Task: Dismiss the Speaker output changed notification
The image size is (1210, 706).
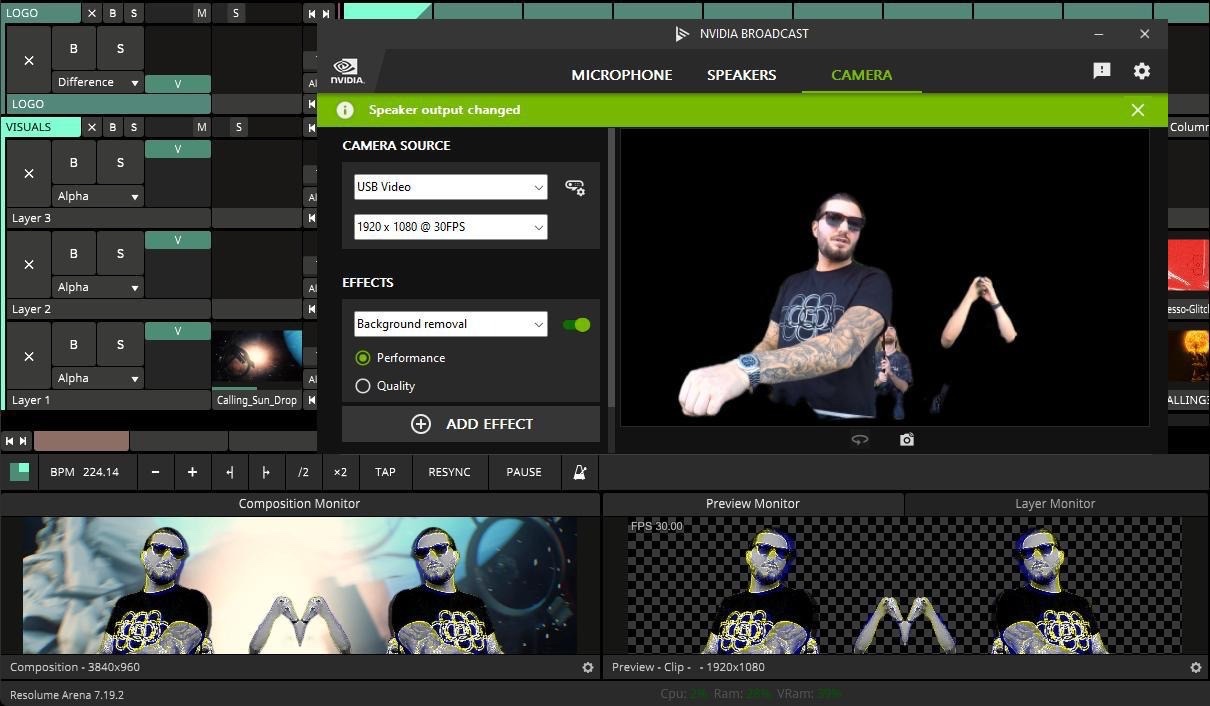Action: click(1137, 110)
